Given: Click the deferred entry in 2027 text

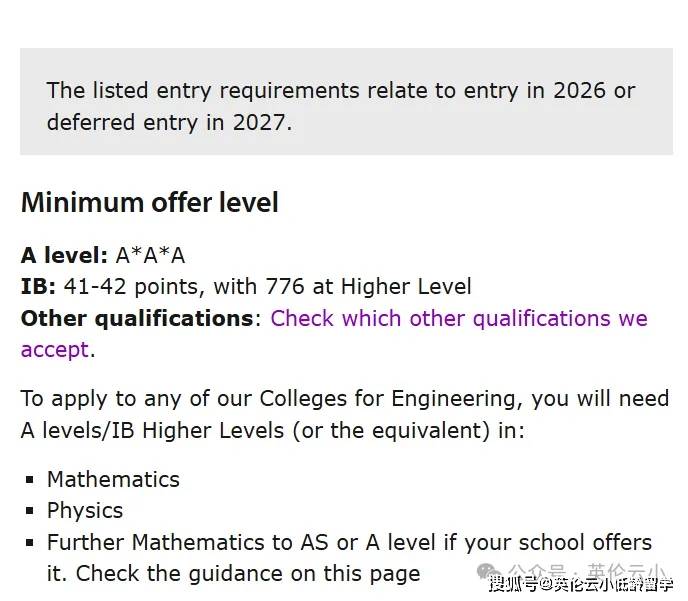Looking at the screenshot, I should point(169,123).
